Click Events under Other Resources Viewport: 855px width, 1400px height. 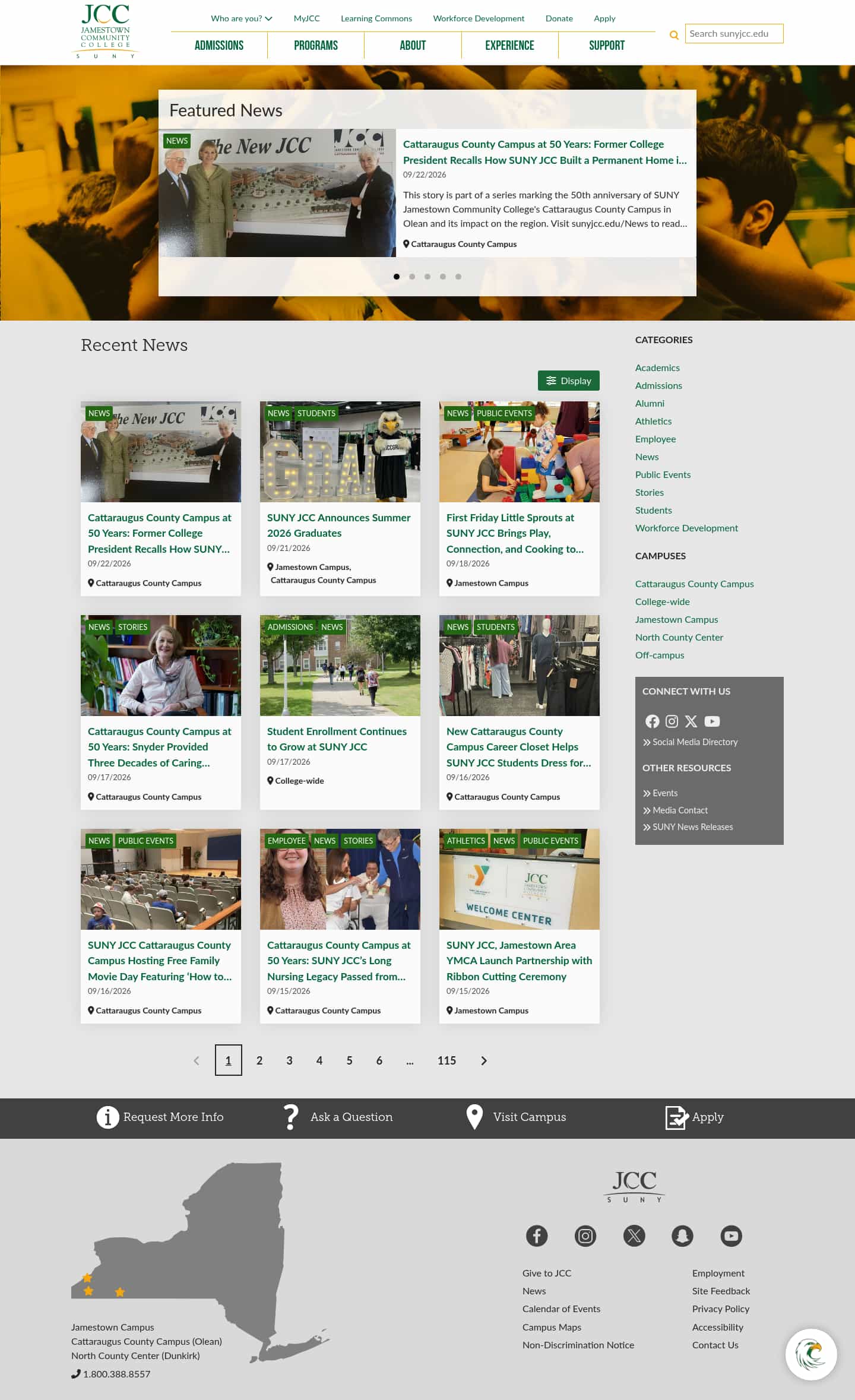coord(660,793)
